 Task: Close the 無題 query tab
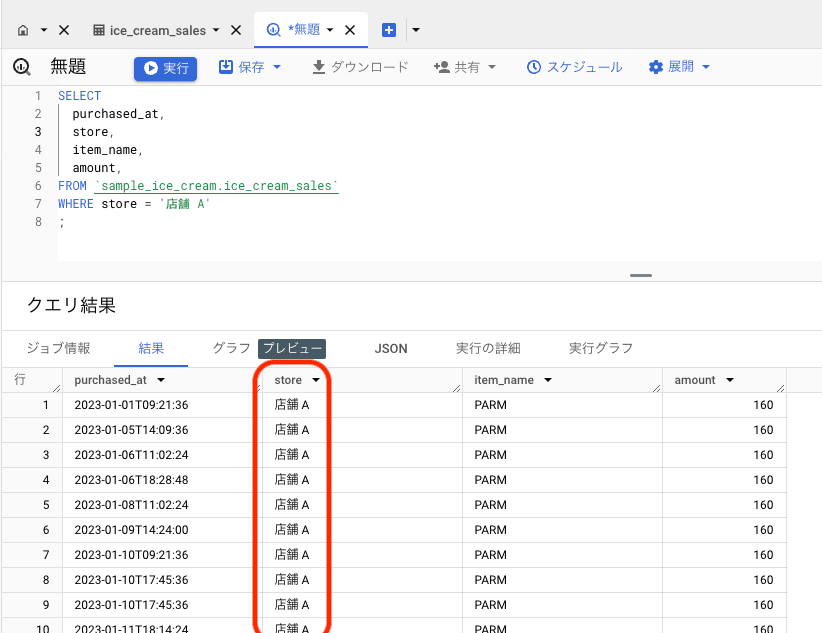tap(350, 30)
